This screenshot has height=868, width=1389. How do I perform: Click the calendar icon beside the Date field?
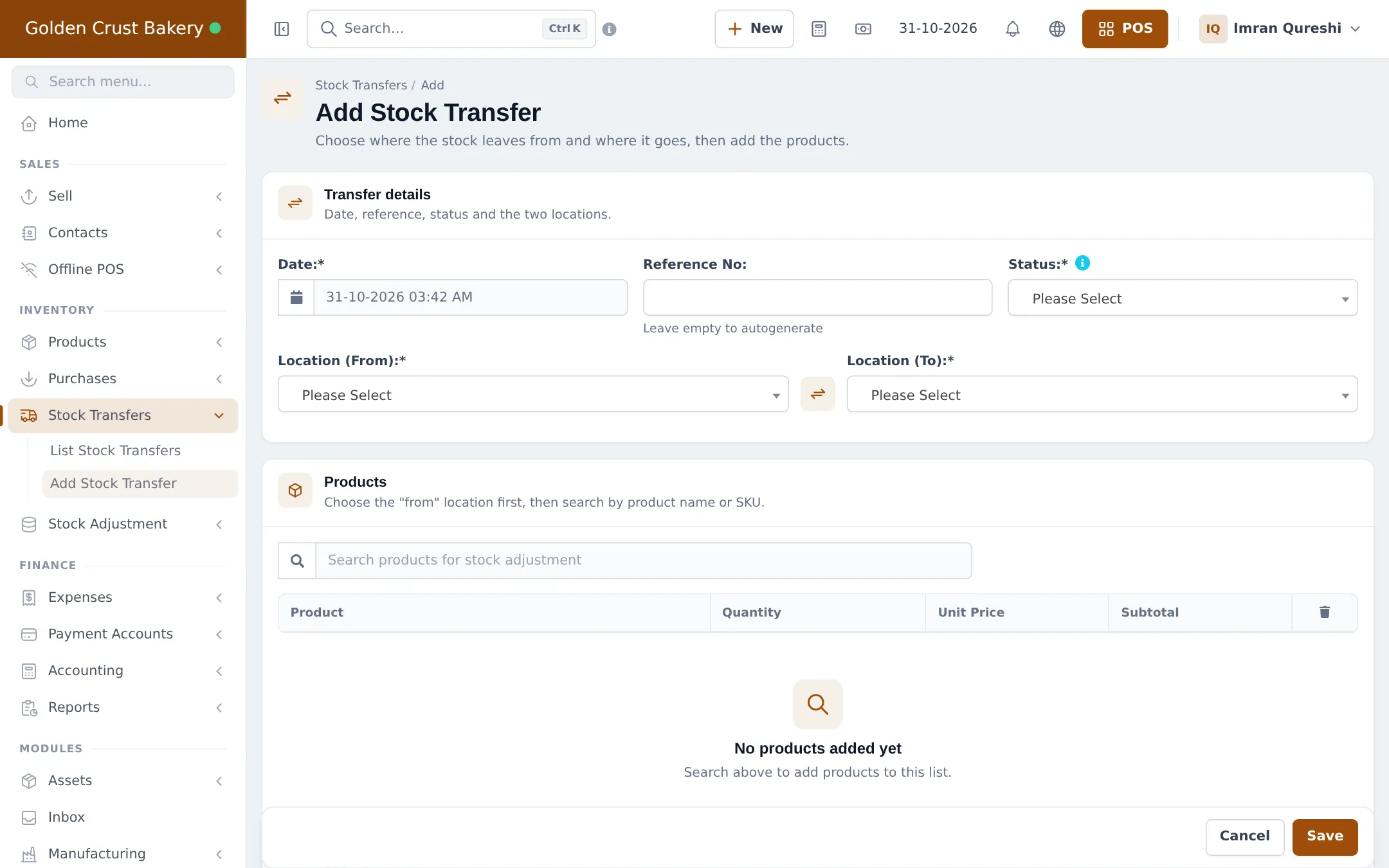pyautogui.click(x=296, y=297)
